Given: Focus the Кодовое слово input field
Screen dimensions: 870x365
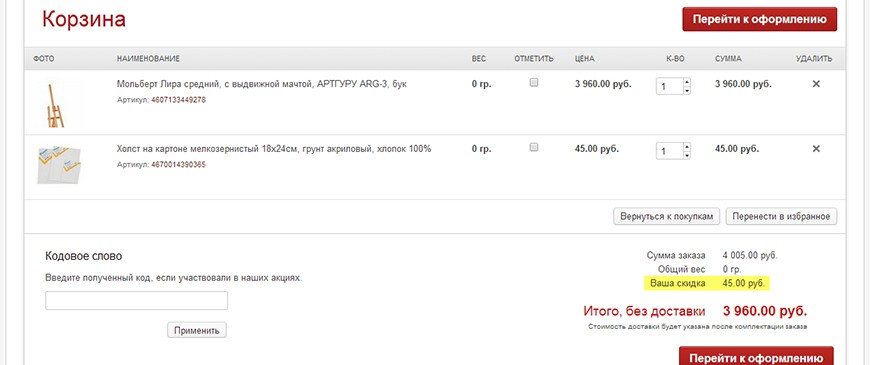Looking at the screenshot, I should tap(136, 301).
